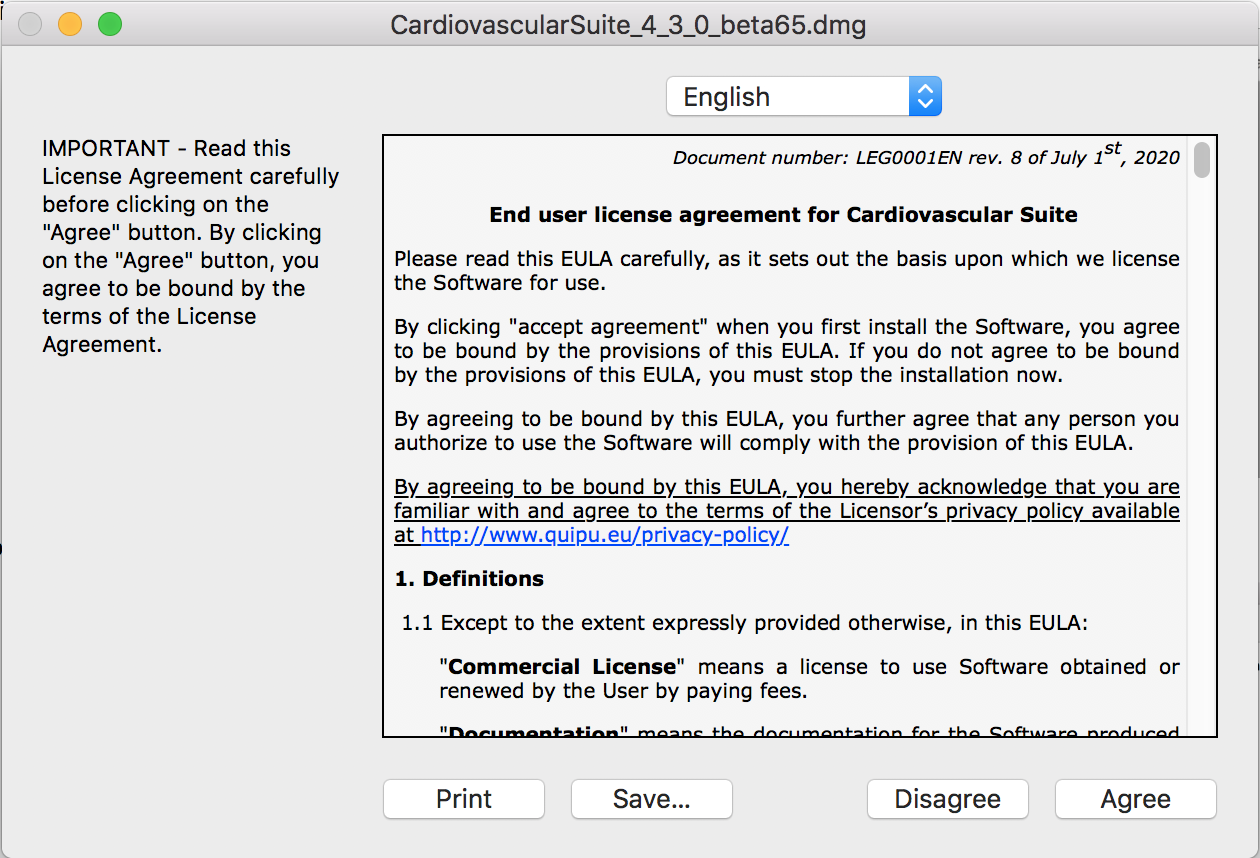Open the quipu.eu privacy-policy link
Screen dimensions: 1260x858
[x=605, y=535]
